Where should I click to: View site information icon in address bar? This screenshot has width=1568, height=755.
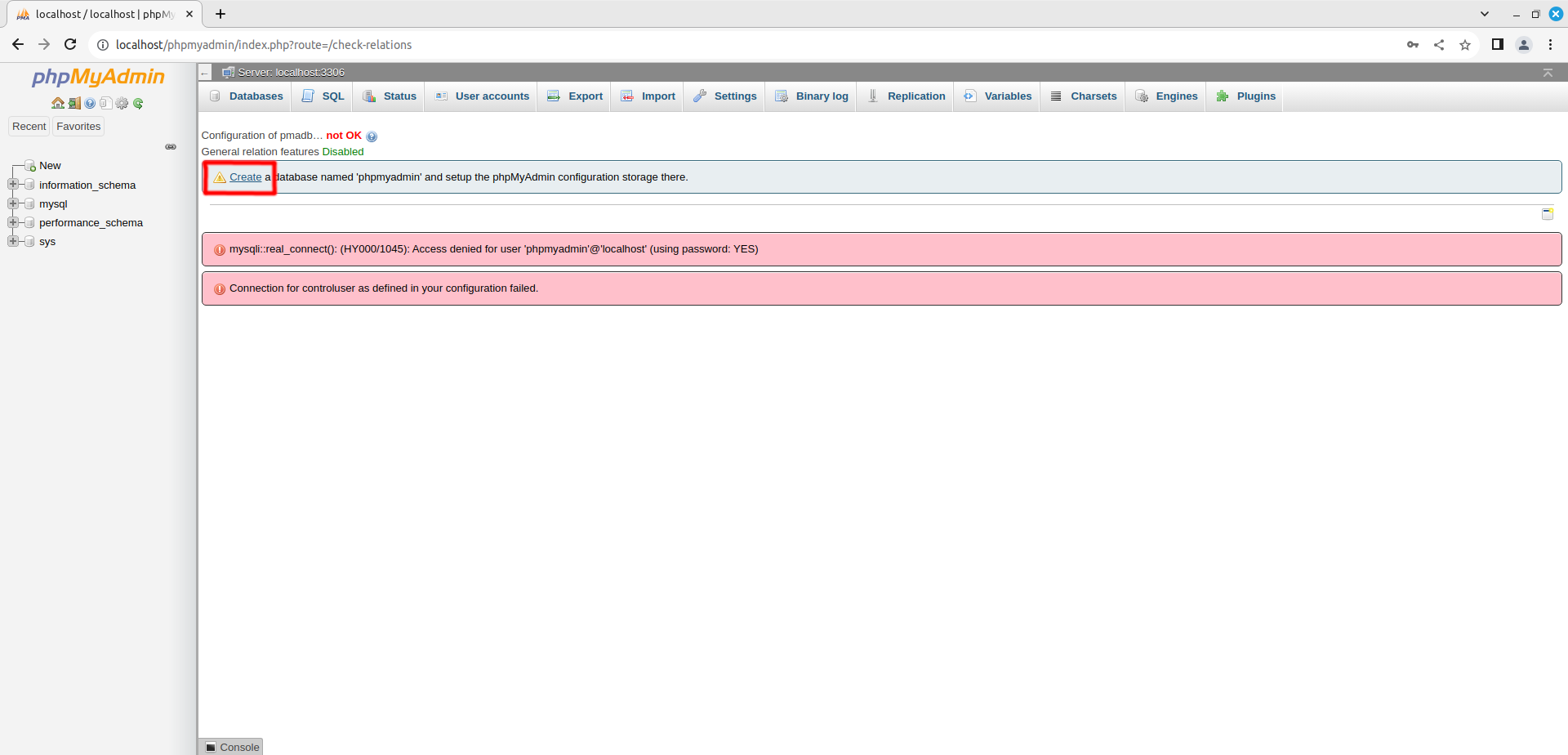coord(103,45)
